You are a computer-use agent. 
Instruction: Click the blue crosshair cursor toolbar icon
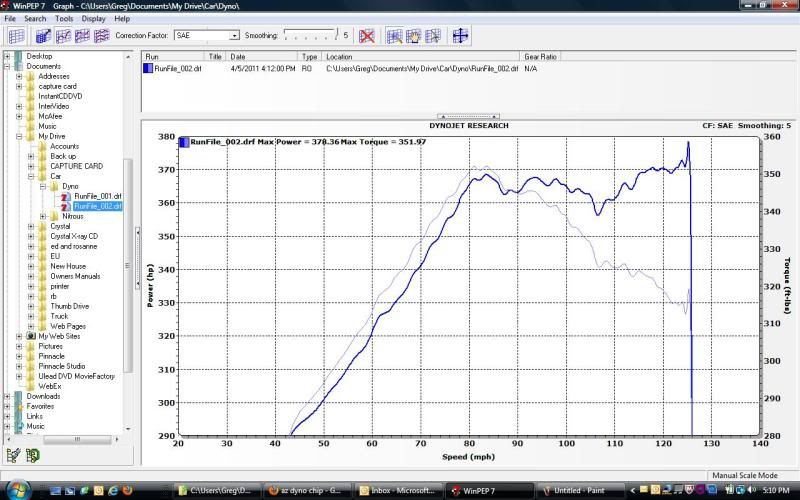[x=461, y=36]
